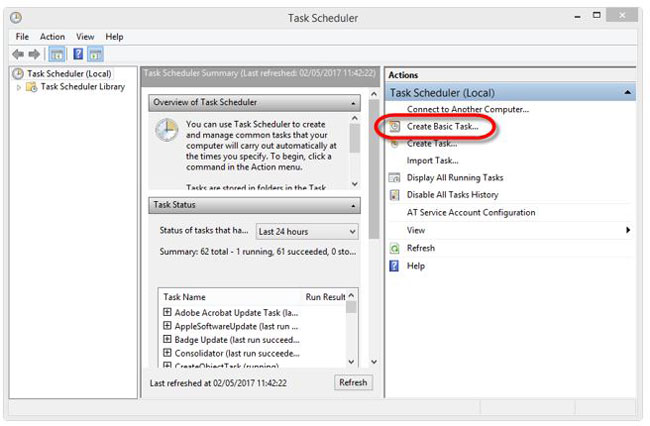Click the green Refresh icon in Actions

click(395, 248)
